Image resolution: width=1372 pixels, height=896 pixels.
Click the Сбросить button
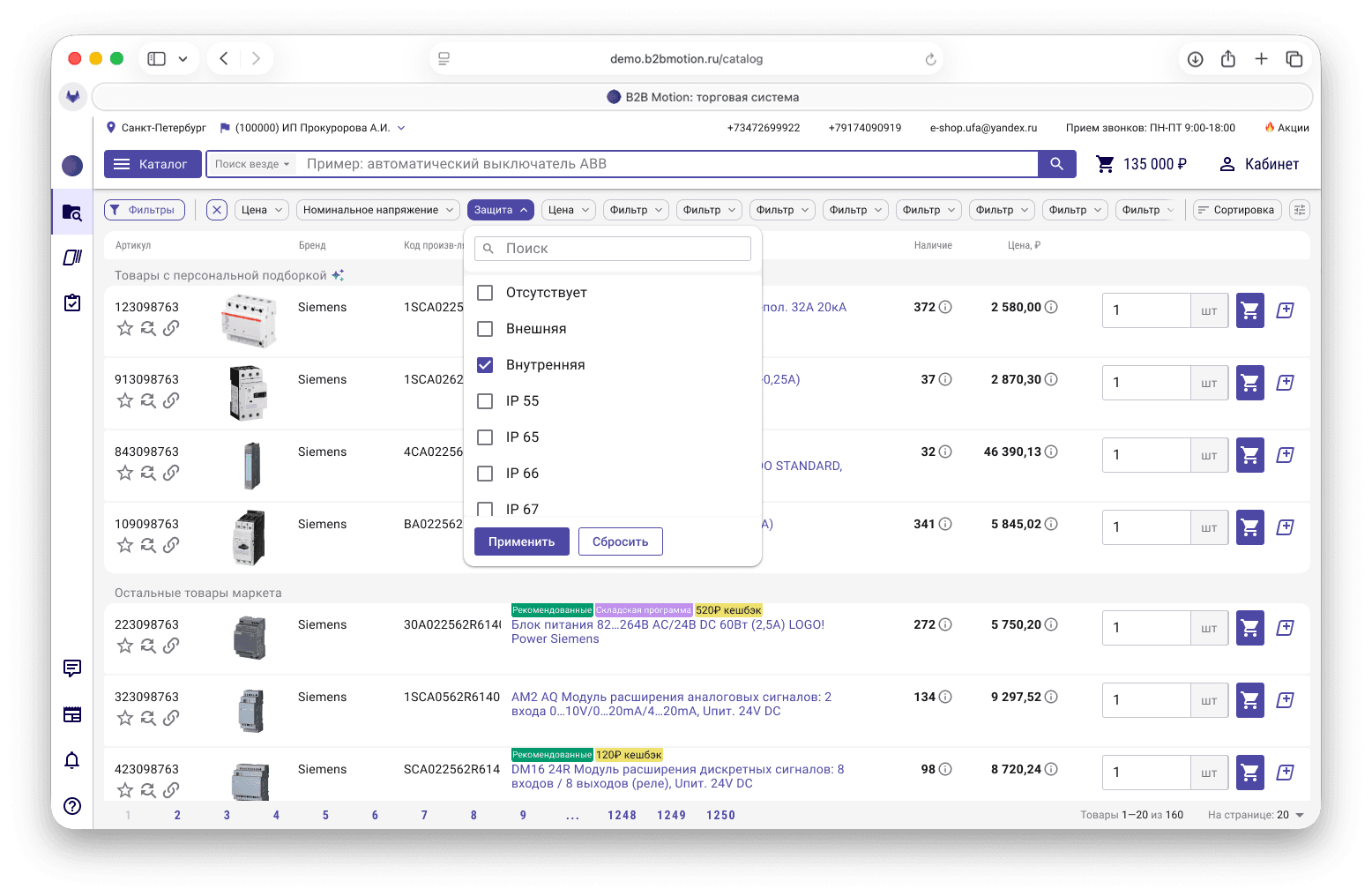pos(621,541)
